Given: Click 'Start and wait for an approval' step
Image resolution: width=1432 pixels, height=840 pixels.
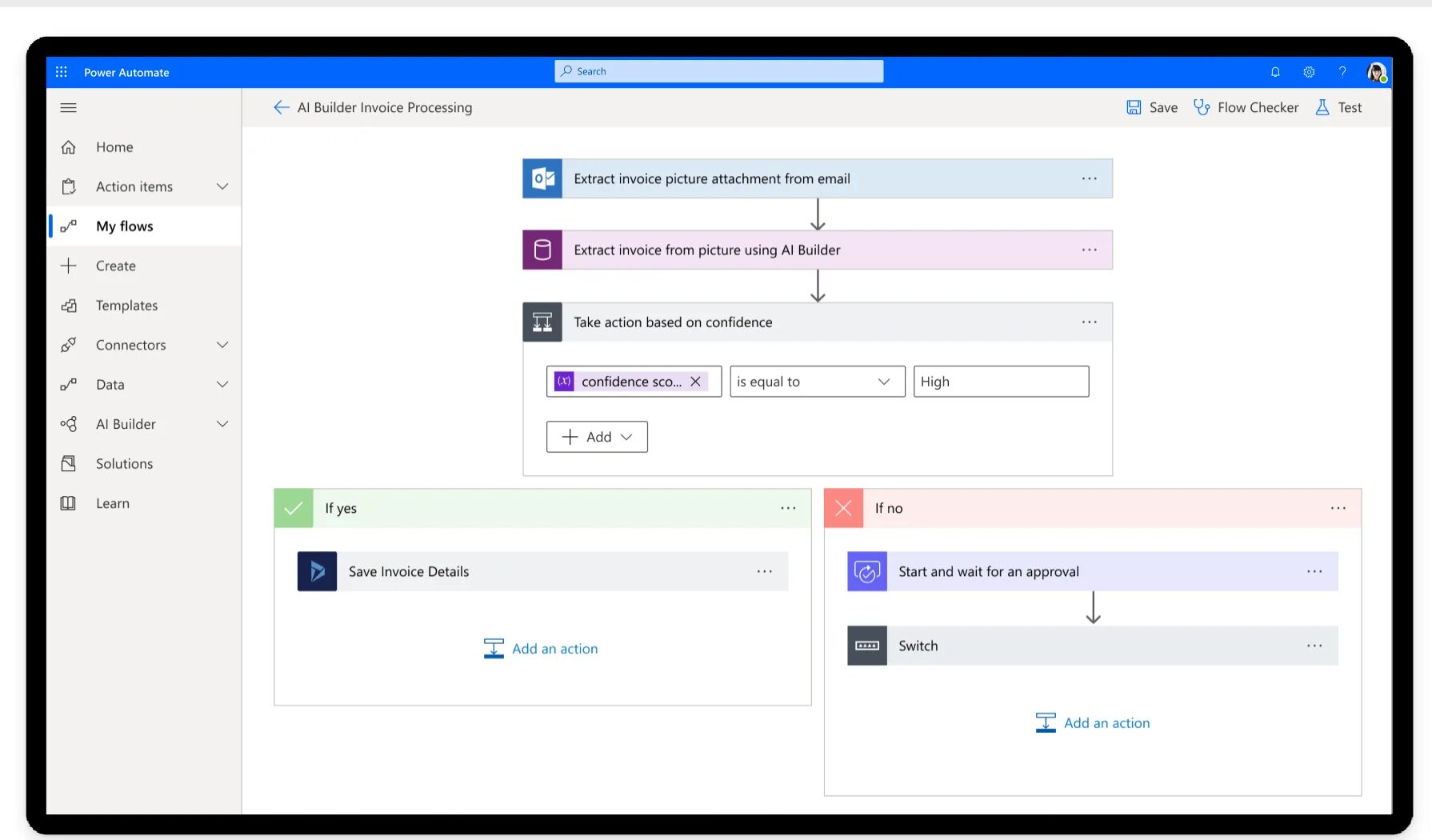Looking at the screenshot, I should tap(1093, 571).
